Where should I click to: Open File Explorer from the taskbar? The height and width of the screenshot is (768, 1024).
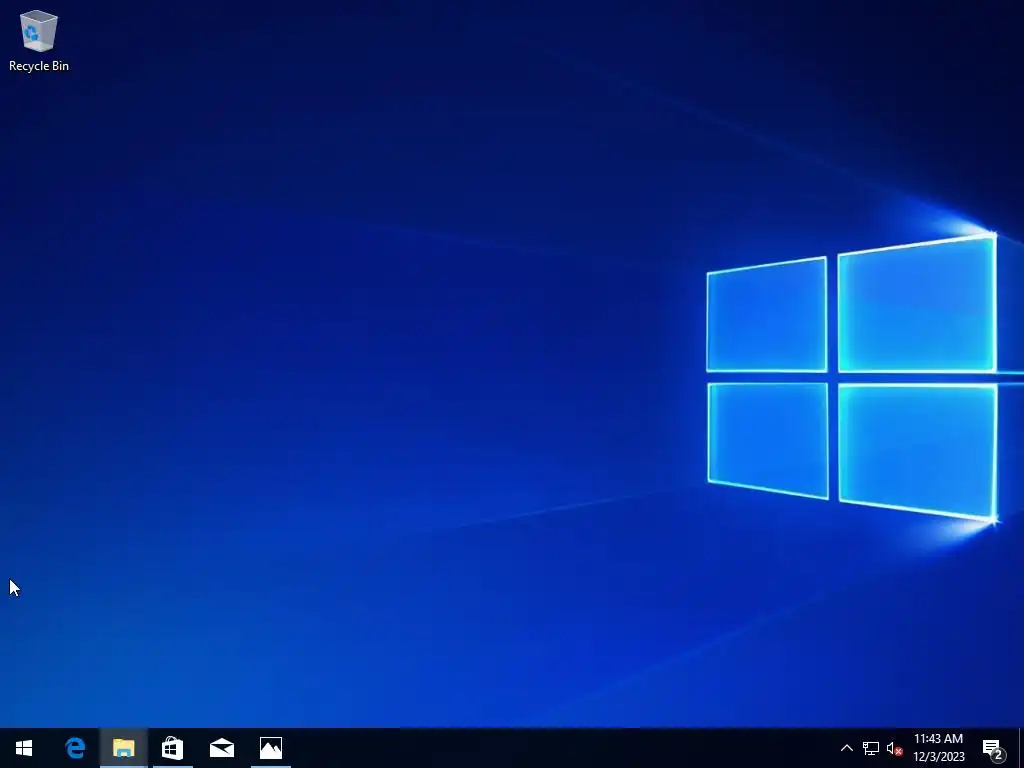123,748
